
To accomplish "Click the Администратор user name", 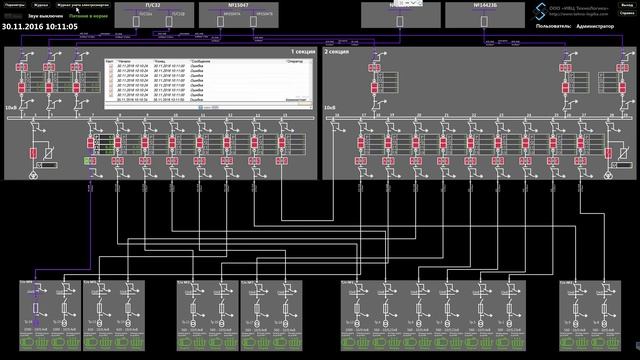I will tap(595, 26).
